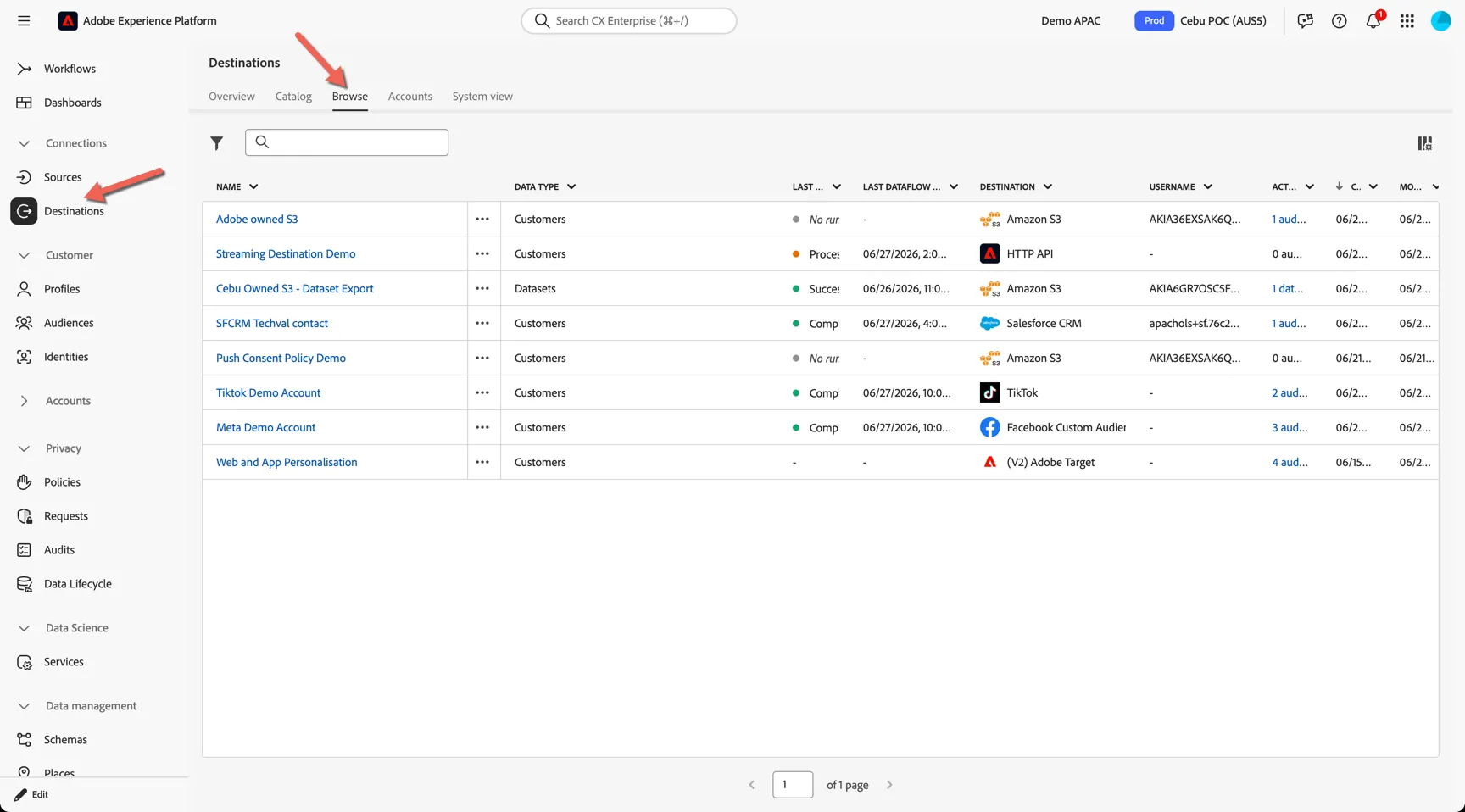Open the Meta Demo Account link

[266, 427]
